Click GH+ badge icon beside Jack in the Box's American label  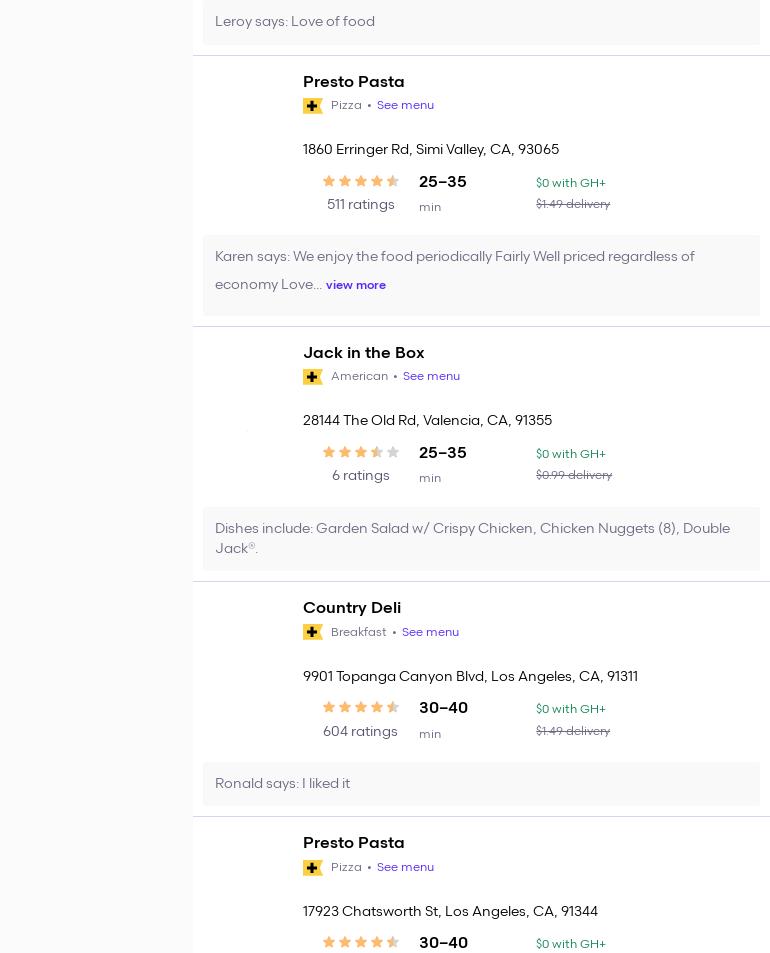pyautogui.click(x=313, y=377)
